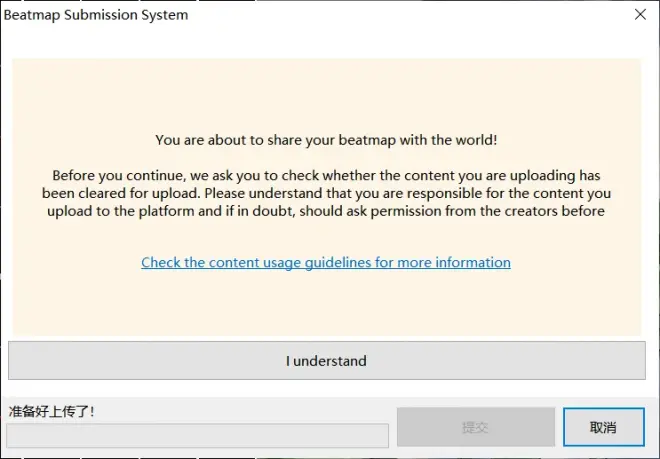Screen dimensions: 660x459
Task: Open the content usage guidelines link
Action: (x=326, y=262)
